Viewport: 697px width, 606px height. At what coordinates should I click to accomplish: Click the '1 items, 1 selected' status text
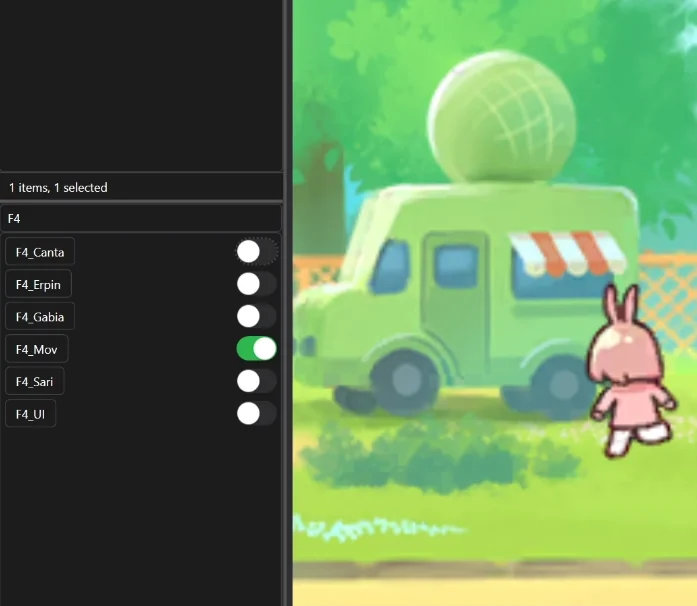(x=58, y=188)
